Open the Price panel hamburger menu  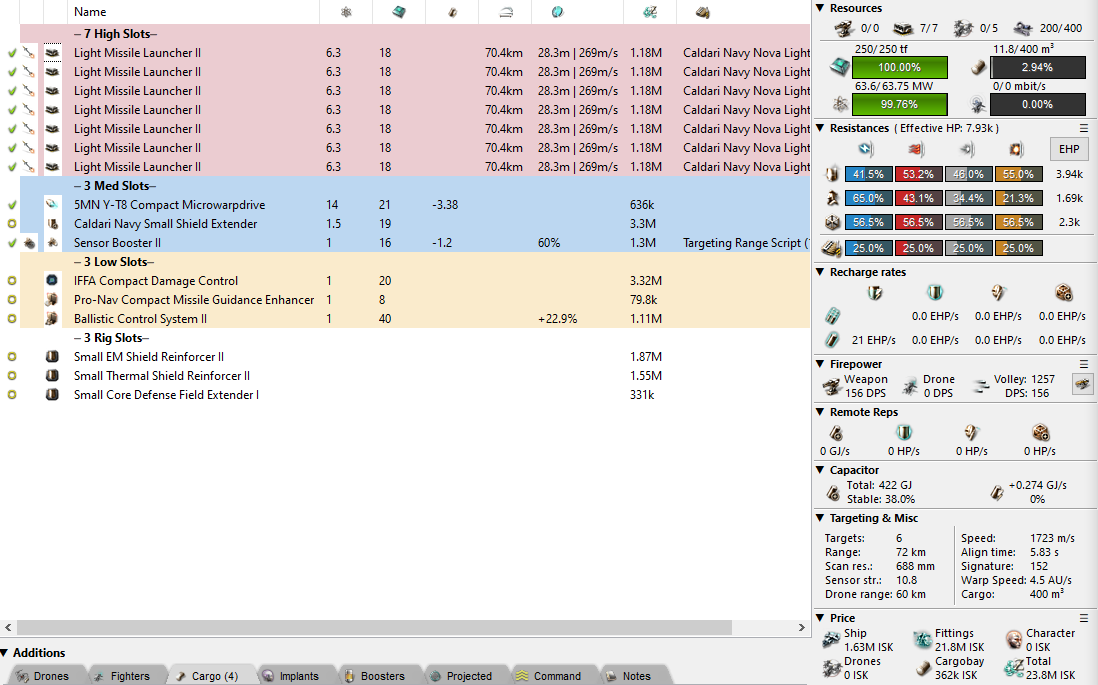(x=1084, y=618)
